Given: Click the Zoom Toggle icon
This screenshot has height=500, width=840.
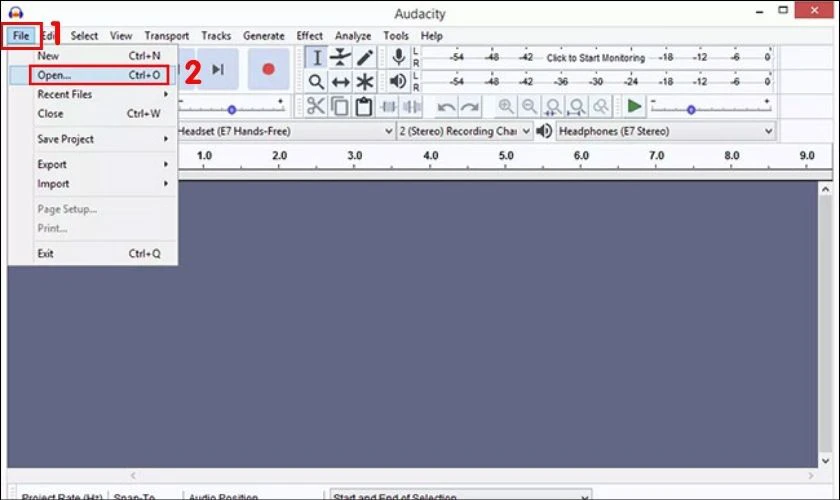Looking at the screenshot, I should coord(601,106).
